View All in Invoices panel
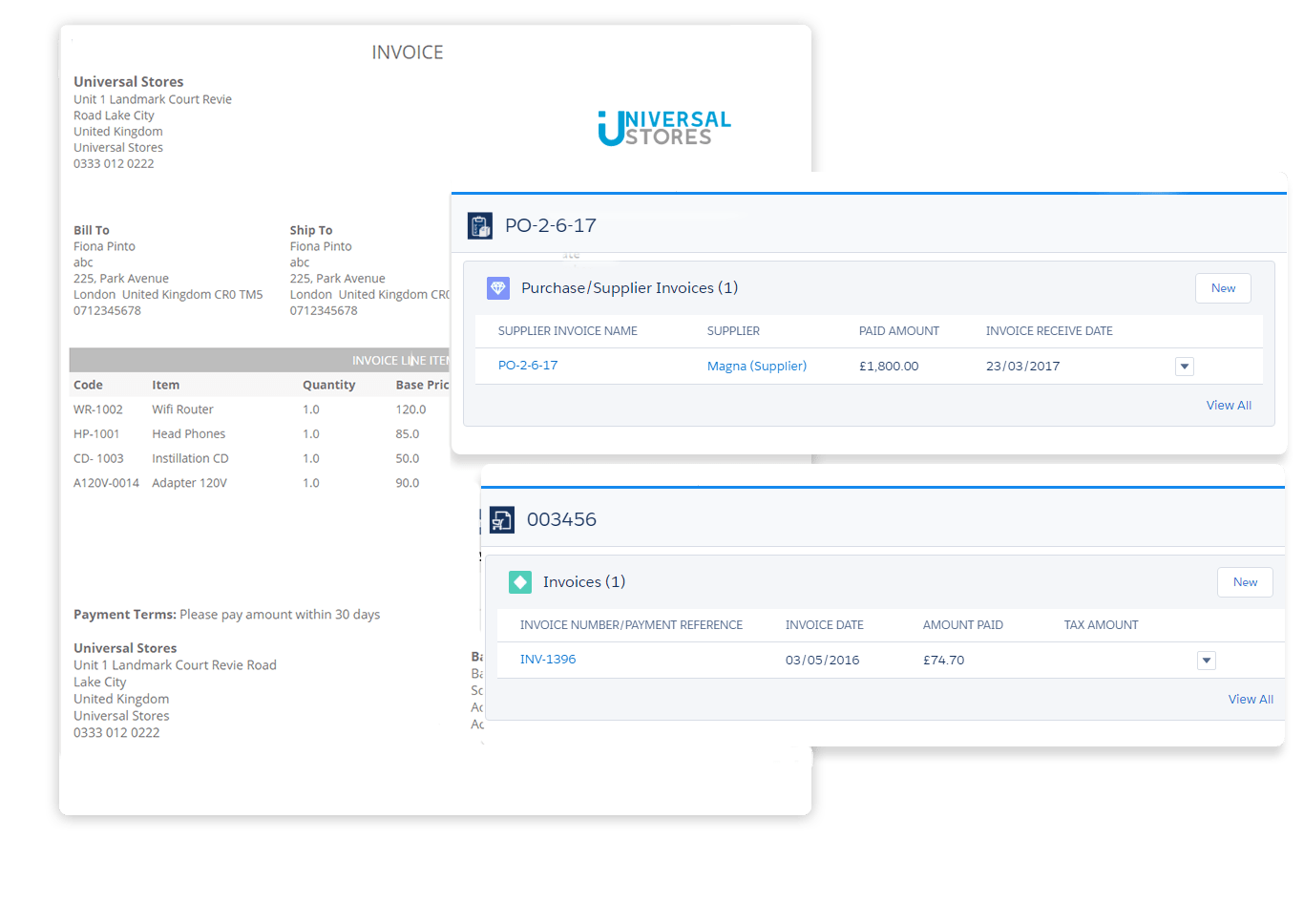This screenshot has height=924, width=1304. [x=1251, y=700]
